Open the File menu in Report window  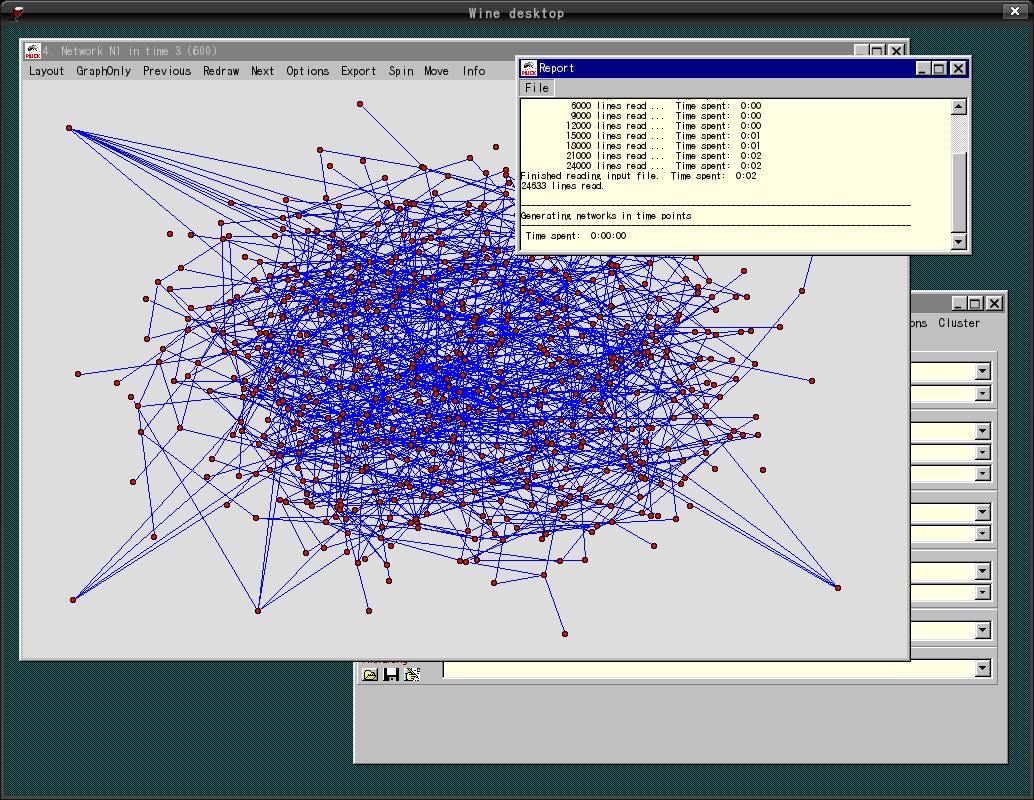coord(537,88)
